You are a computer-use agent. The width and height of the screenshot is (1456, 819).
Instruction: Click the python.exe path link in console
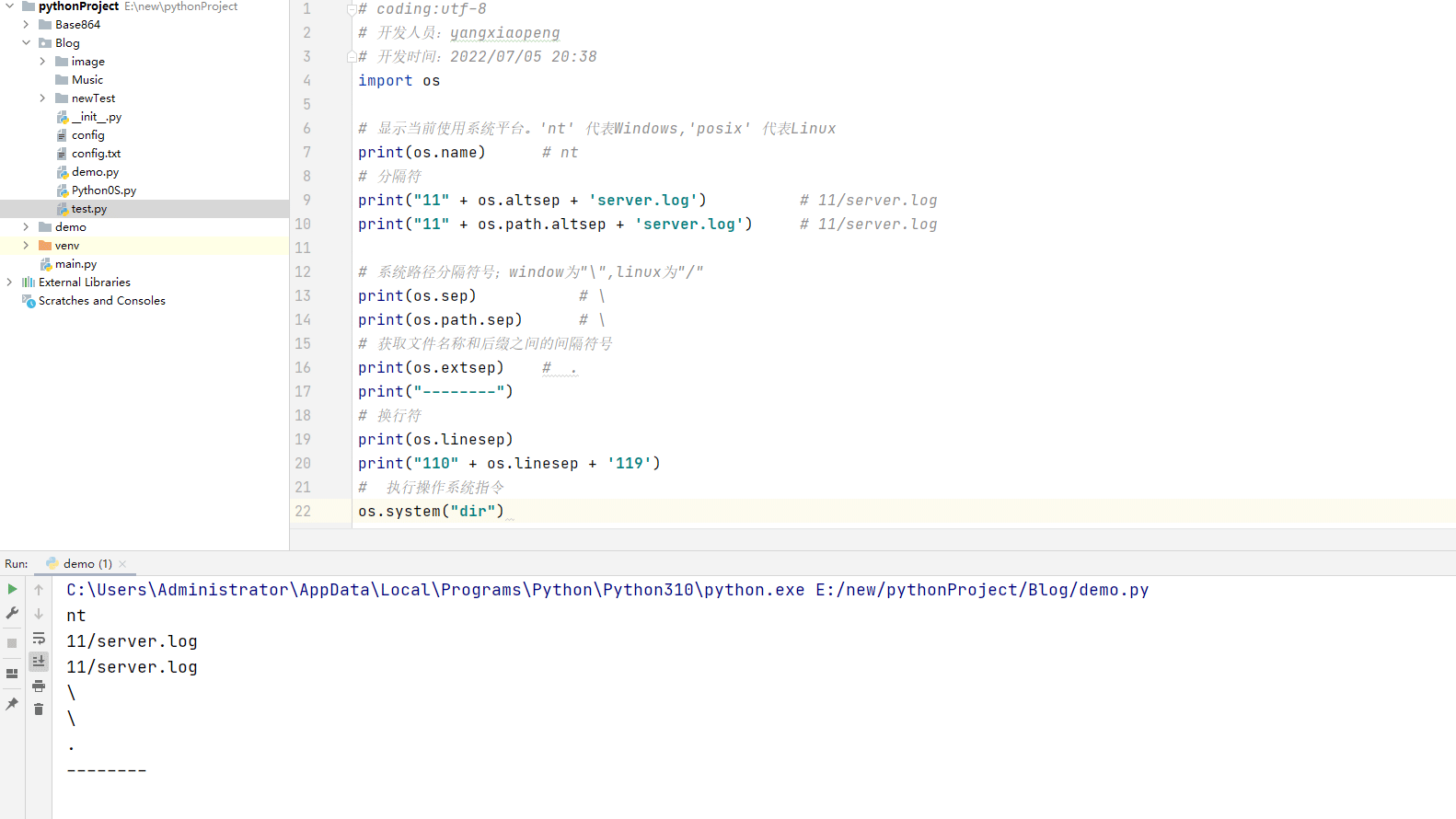click(x=434, y=590)
